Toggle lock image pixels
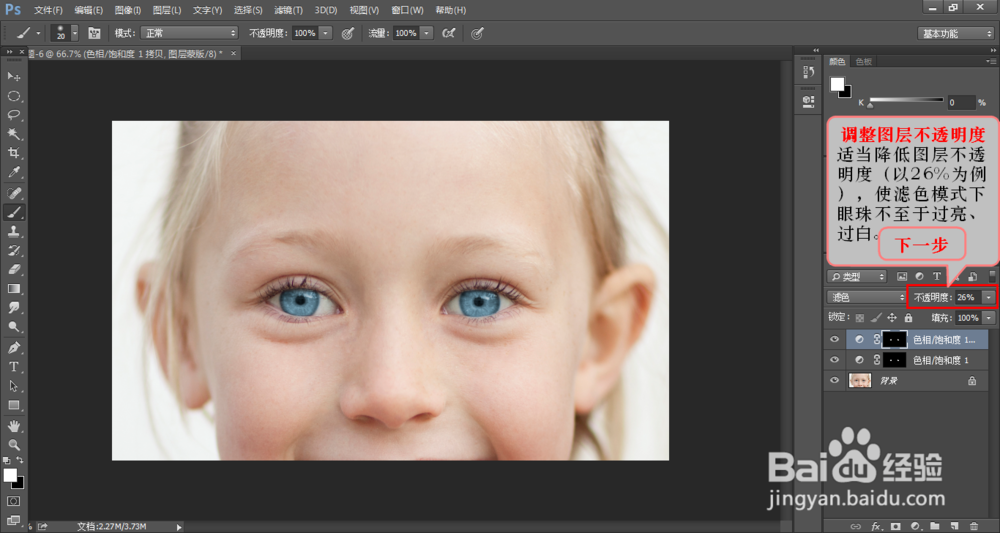 click(876, 318)
